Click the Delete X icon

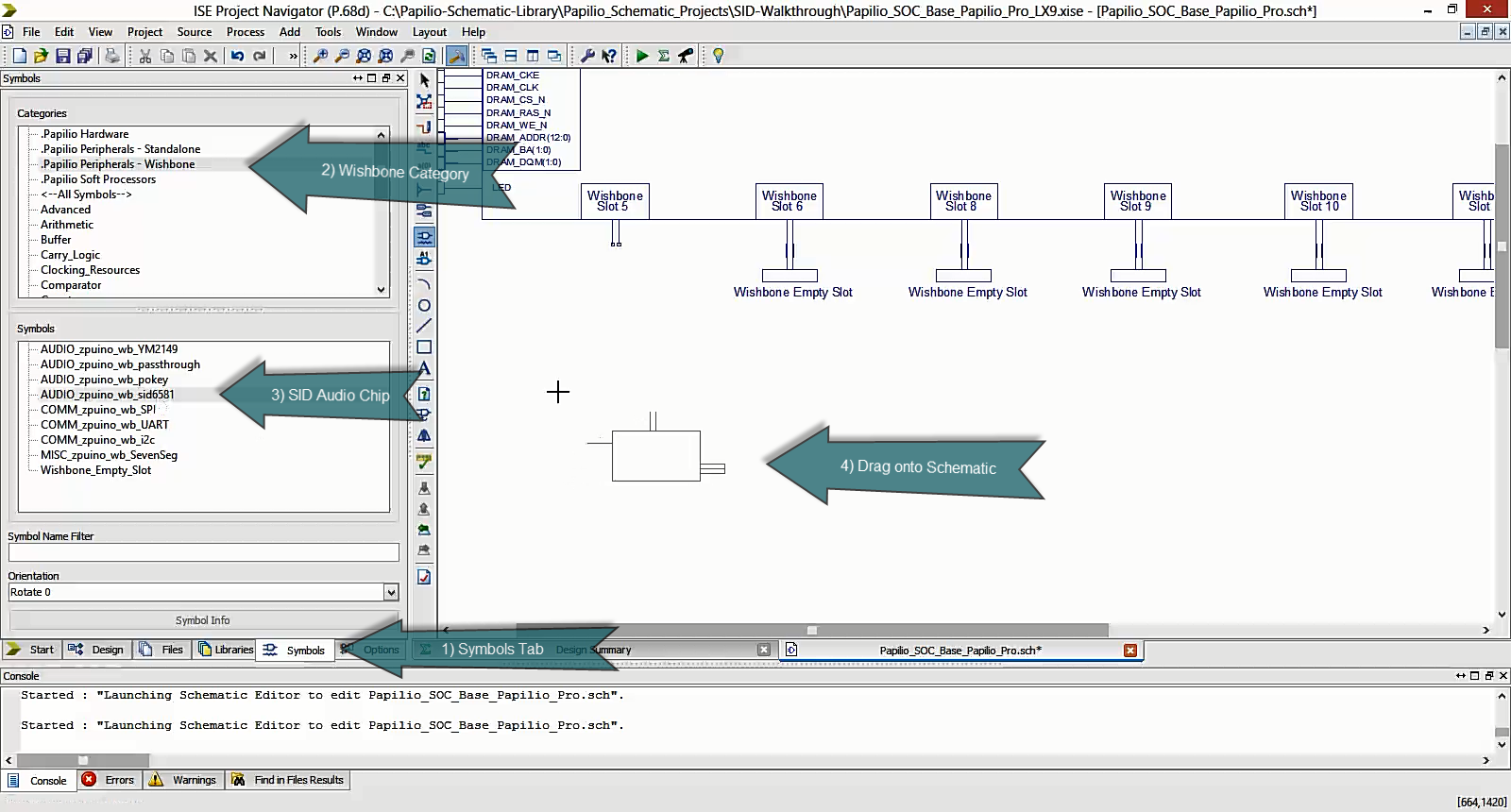tap(211, 56)
